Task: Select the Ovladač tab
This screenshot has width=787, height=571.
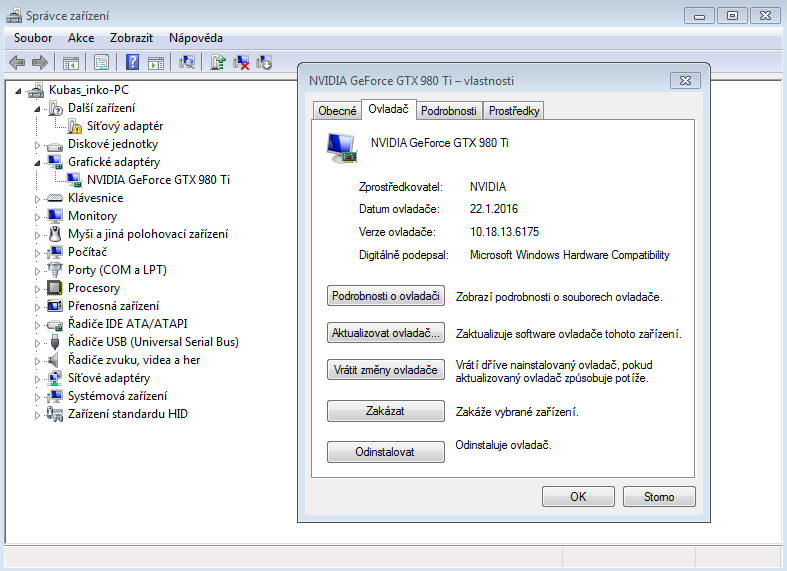Action: [388, 109]
